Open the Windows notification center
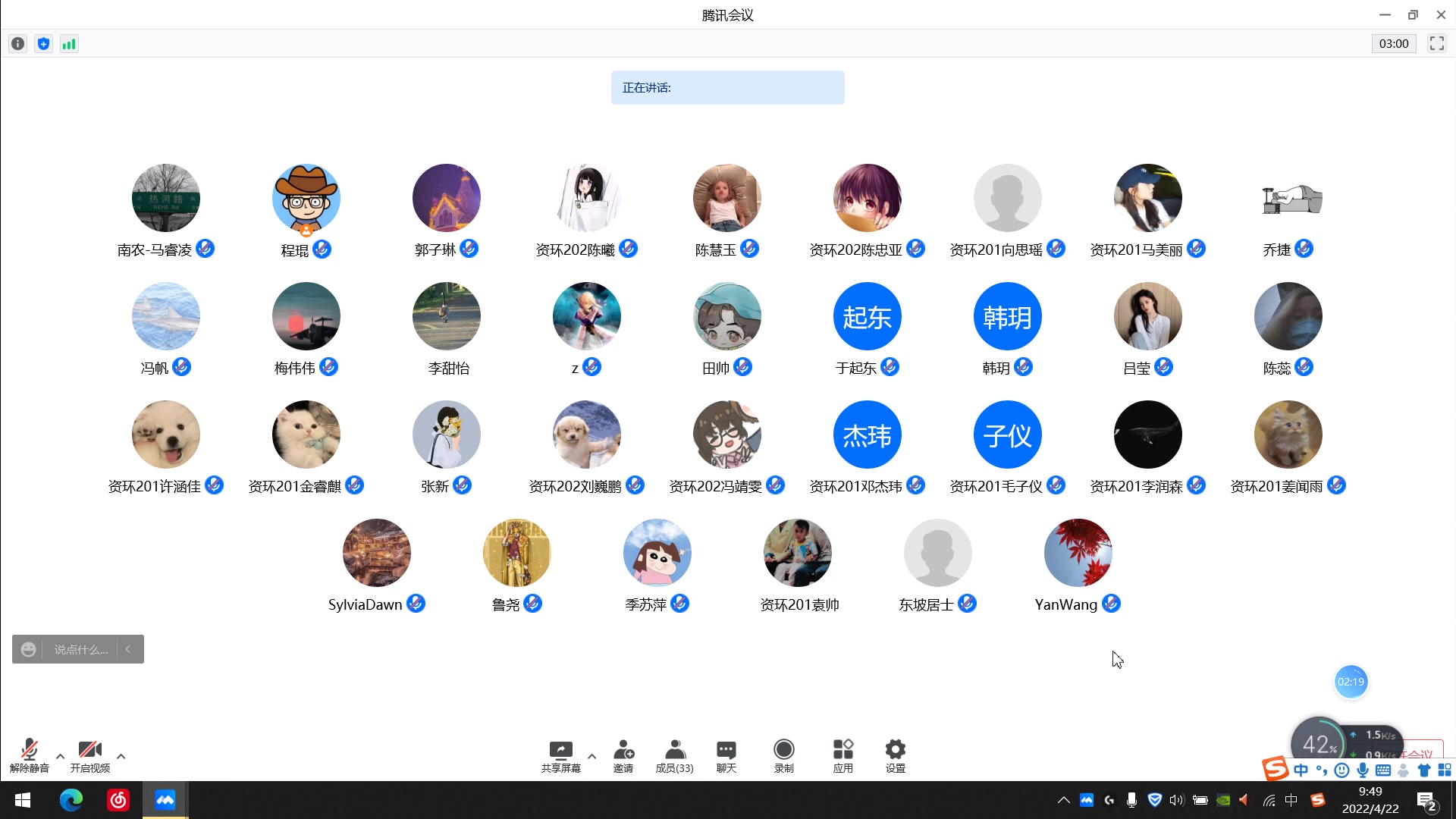The width and height of the screenshot is (1456, 819). 1426,801
